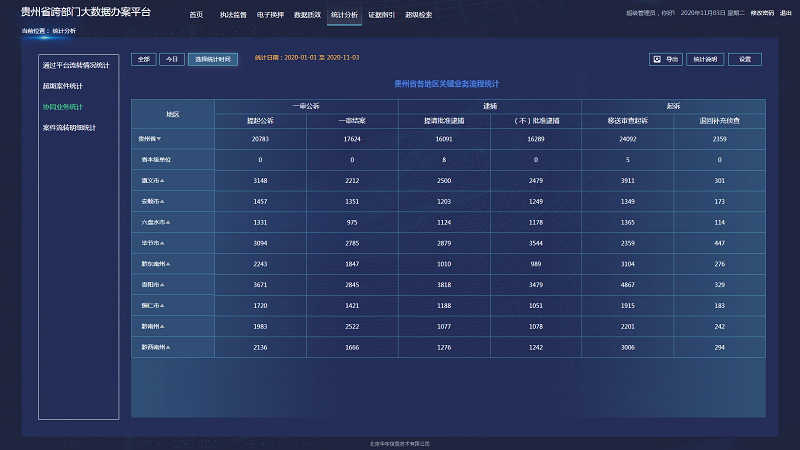Image resolution: width=800 pixels, height=450 pixels.
Task: Collapse the 贵州省 row arrow
Action: [x=159, y=139]
